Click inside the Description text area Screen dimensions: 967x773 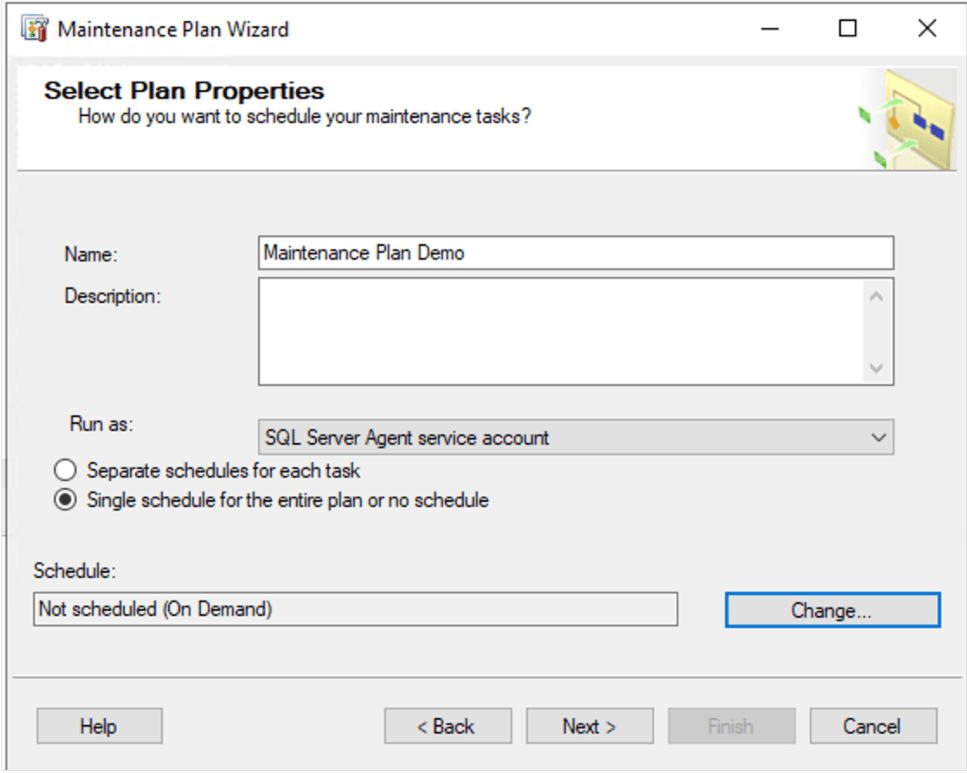point(560,331)
